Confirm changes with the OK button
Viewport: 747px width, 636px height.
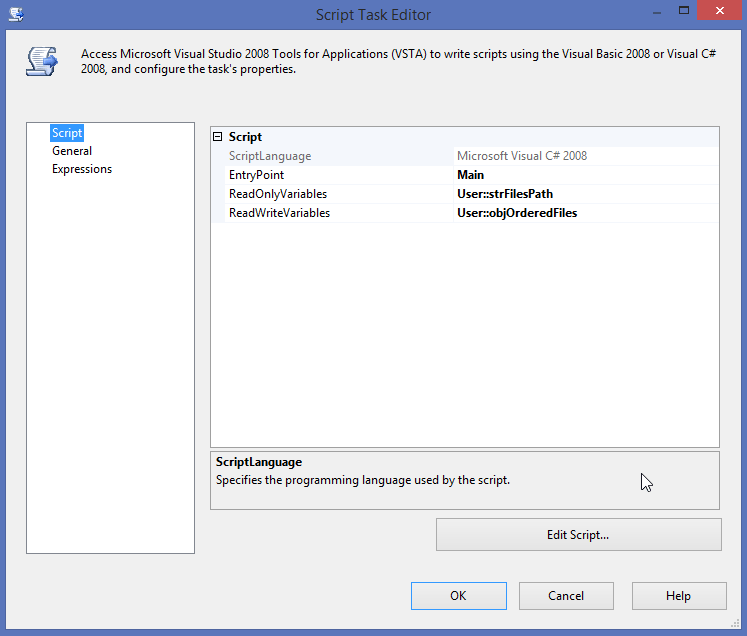(x=458, y=596)
